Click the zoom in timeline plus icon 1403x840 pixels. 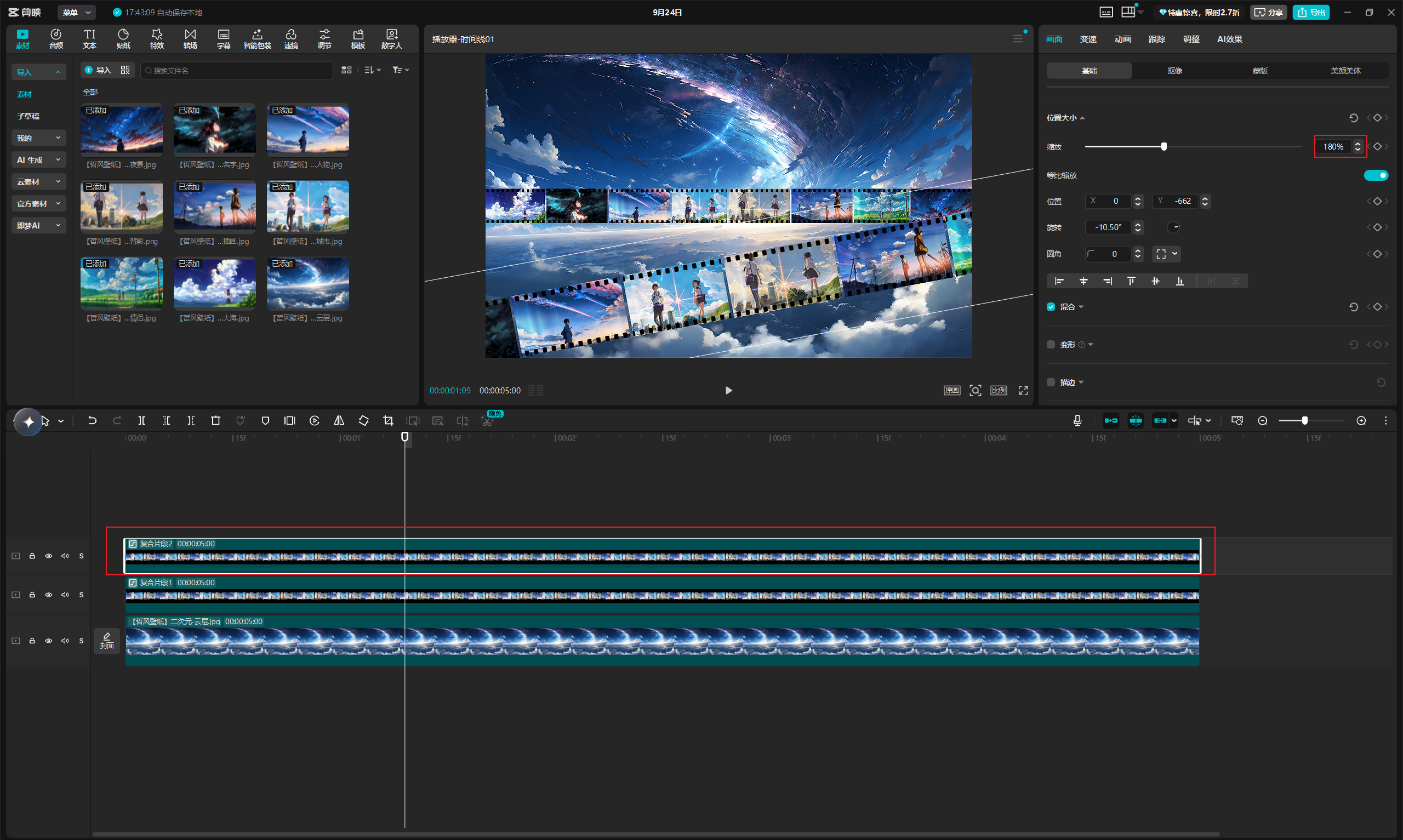(1361, 421)
